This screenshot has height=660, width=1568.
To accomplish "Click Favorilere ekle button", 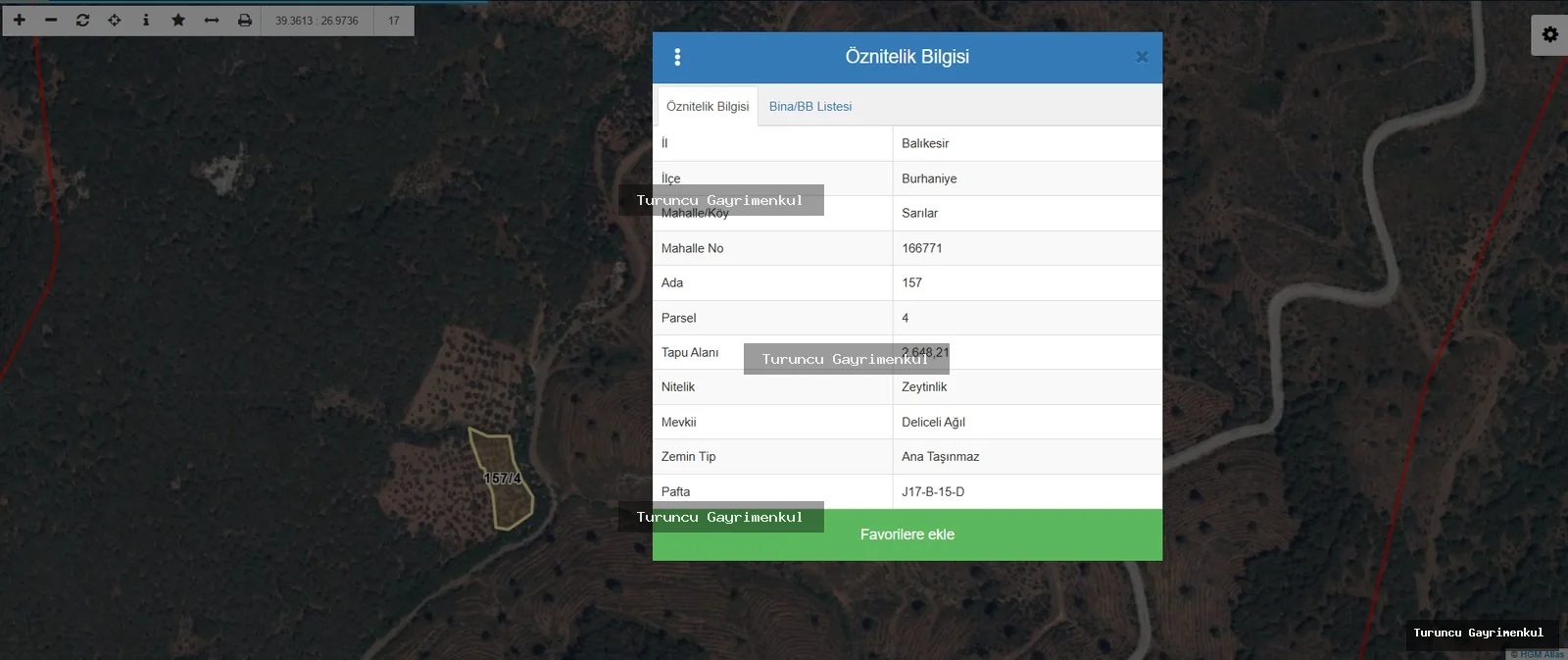I will [x=907, y=534].
